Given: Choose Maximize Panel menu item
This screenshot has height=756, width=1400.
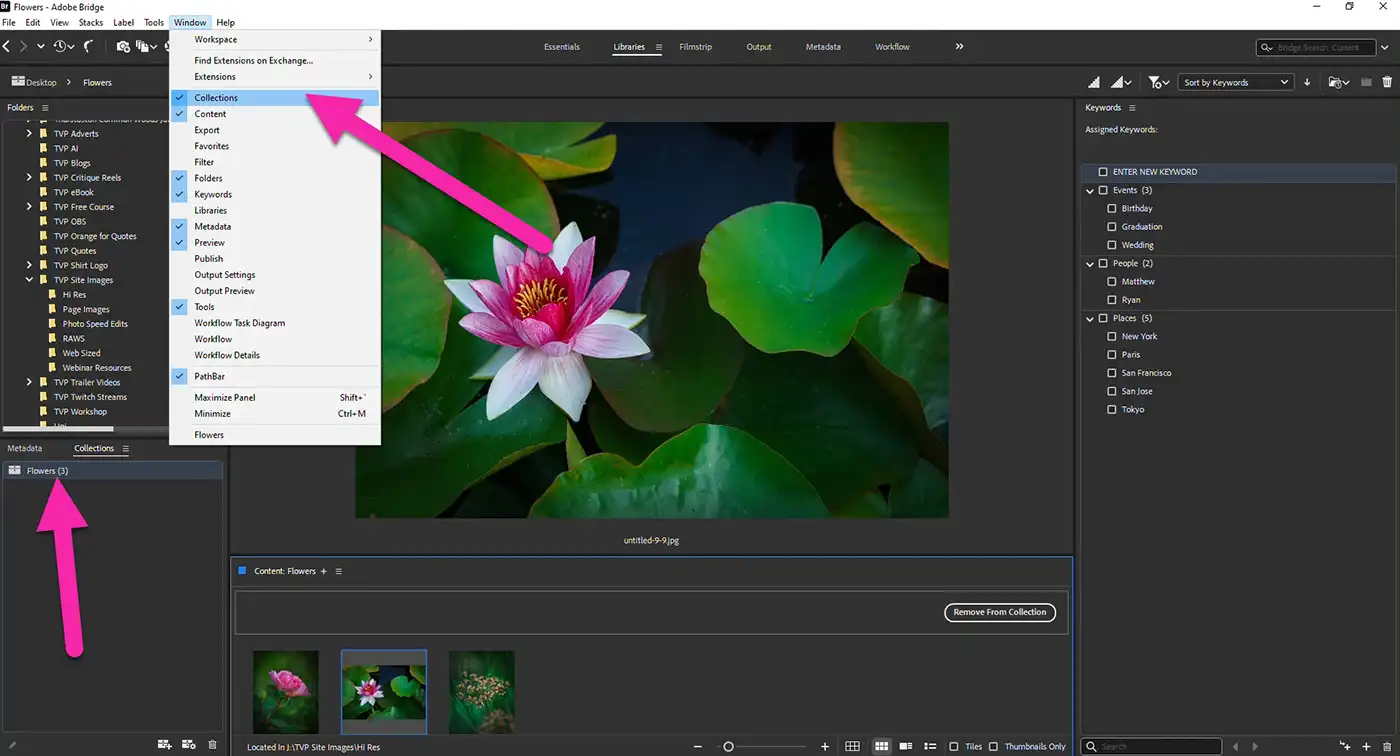Looking at the screenshot, I should 275,397.
